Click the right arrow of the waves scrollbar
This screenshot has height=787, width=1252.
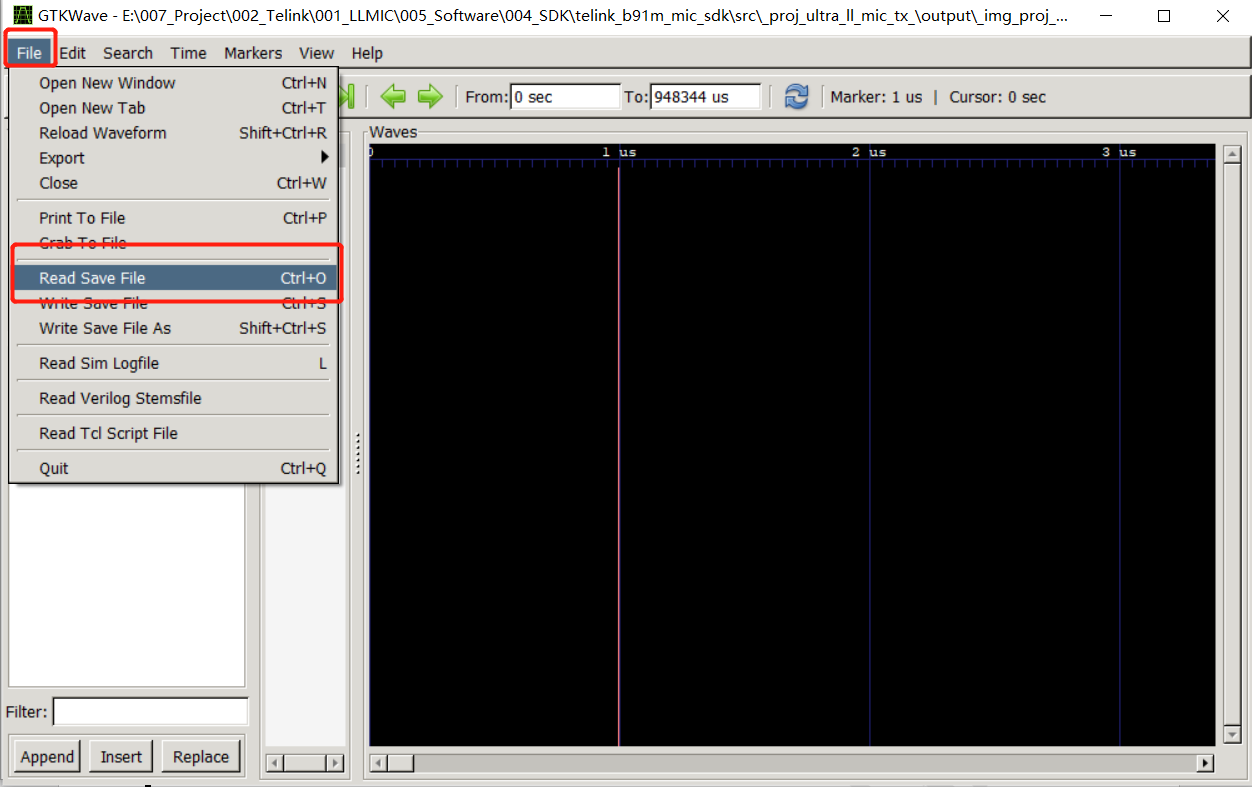1206,763
